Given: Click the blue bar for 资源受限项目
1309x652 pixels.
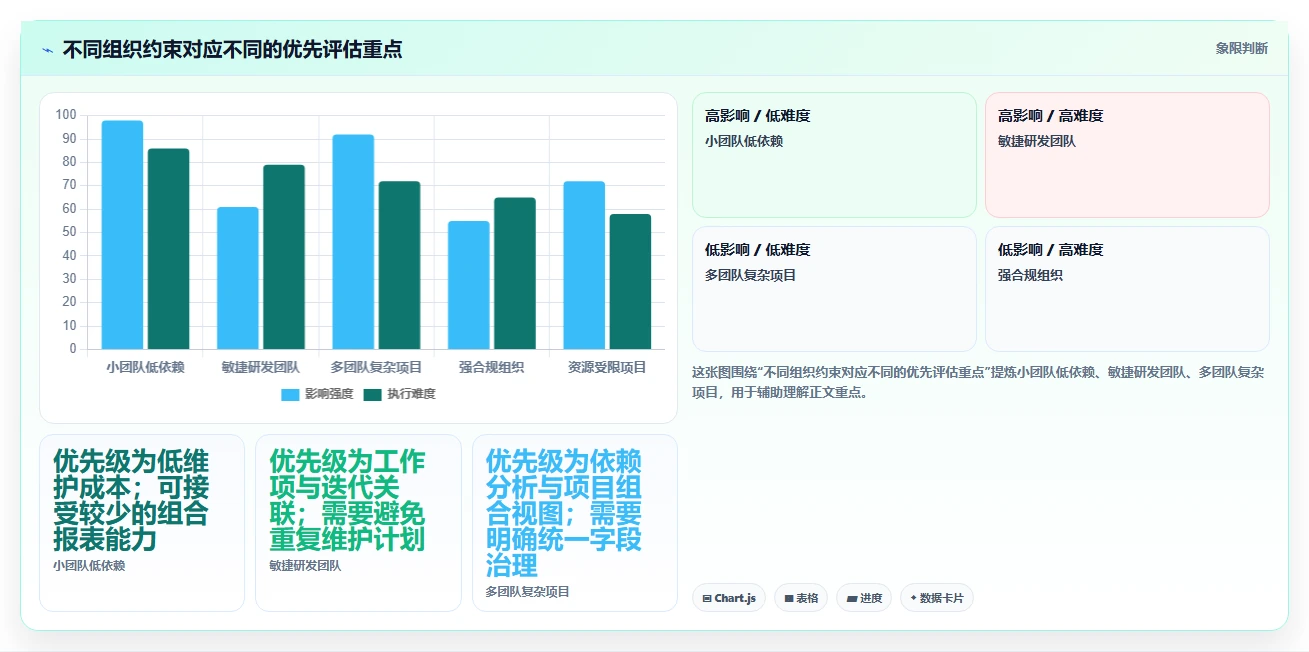Looking at the screenshot, I should click(584, 265).
